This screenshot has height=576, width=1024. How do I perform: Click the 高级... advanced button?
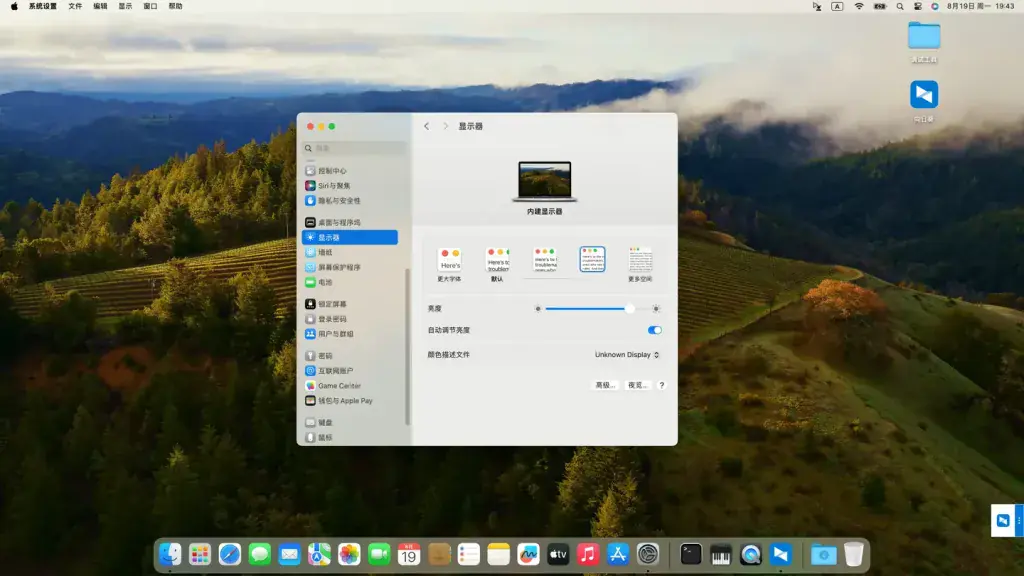click(605, 385)
